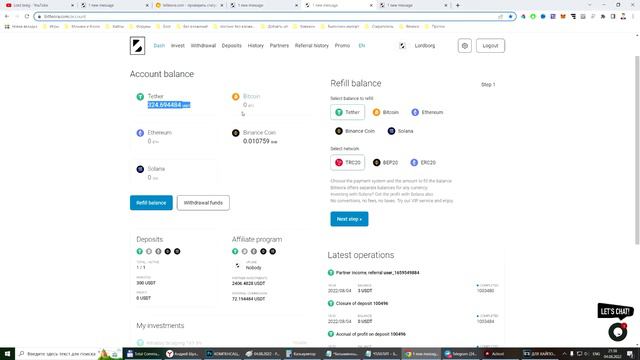Click the Bitteora logo in the header

tap(137, 46)
